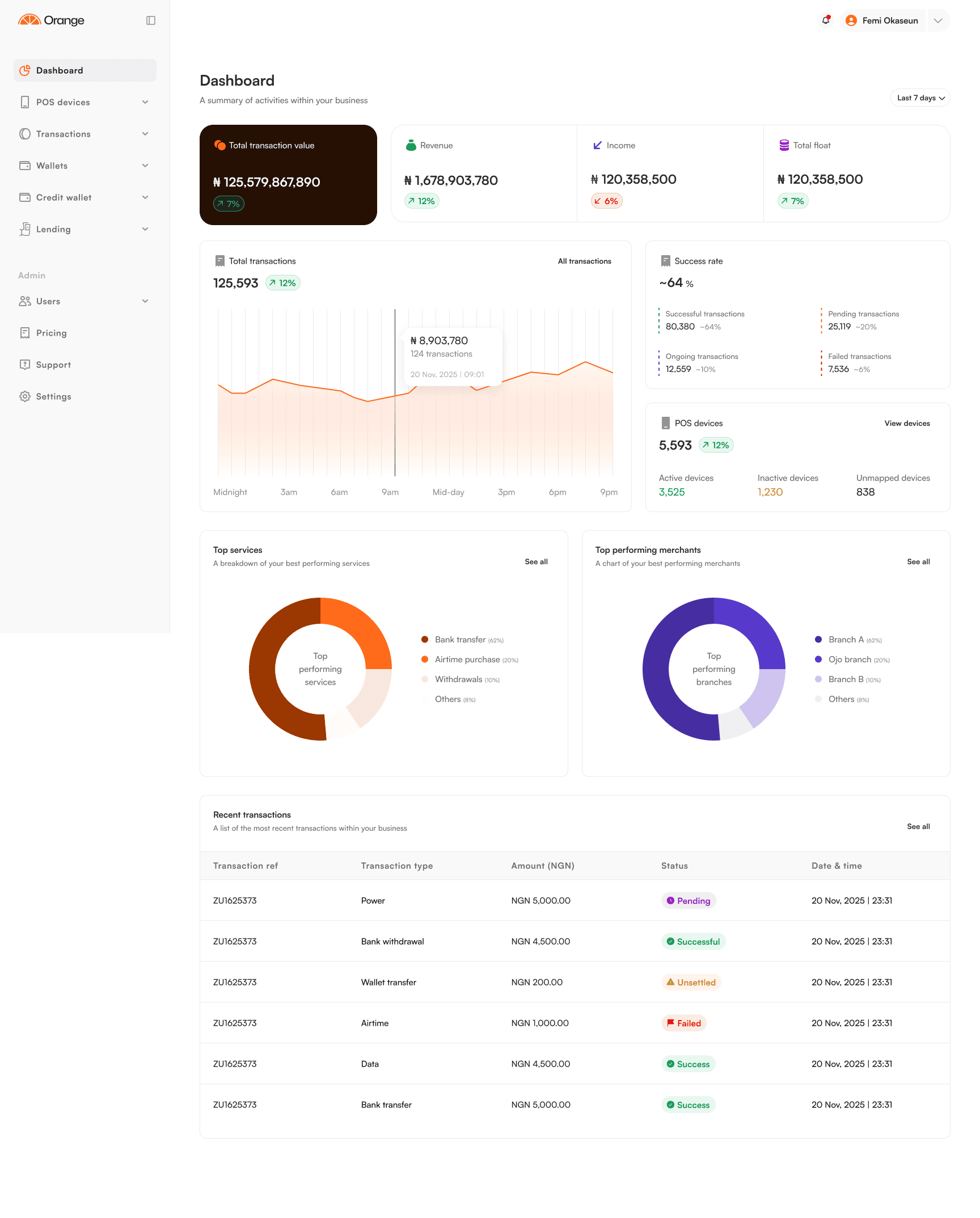Click the Pending status badge
The image size is (980, 1218).
tap(688, 900)
